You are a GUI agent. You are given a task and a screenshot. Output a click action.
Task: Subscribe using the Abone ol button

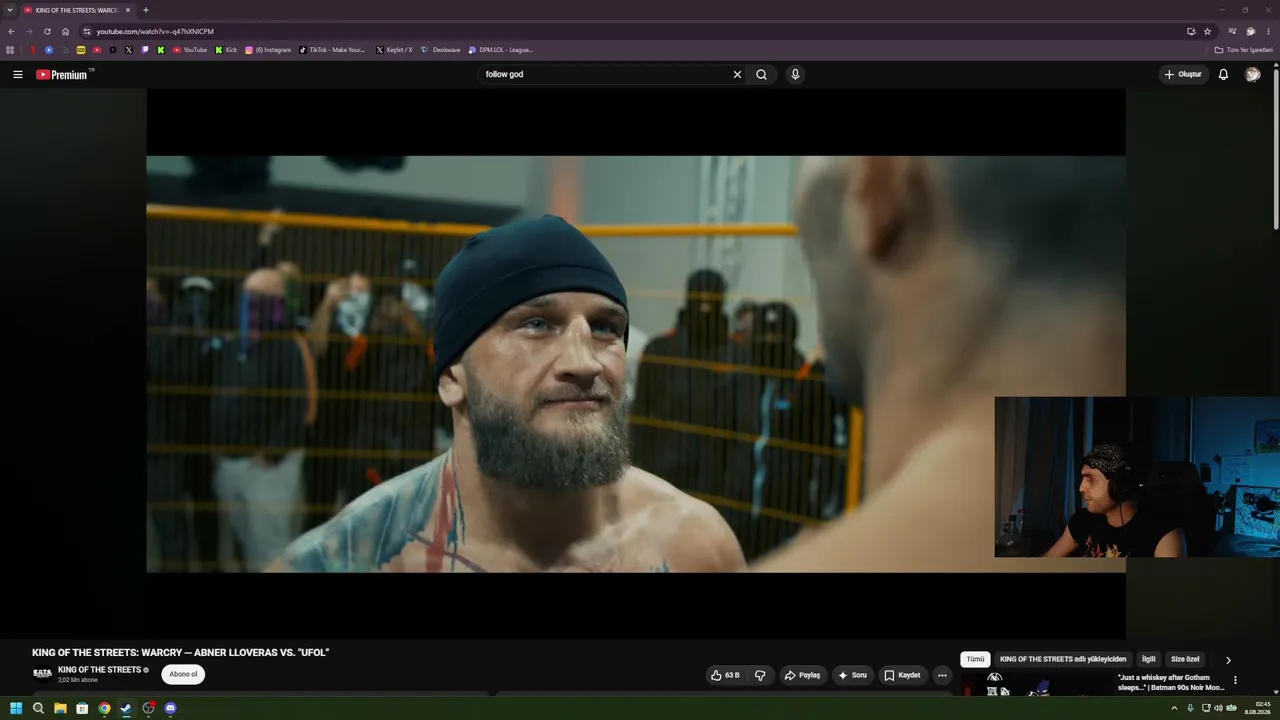click(x=183, y=674)
